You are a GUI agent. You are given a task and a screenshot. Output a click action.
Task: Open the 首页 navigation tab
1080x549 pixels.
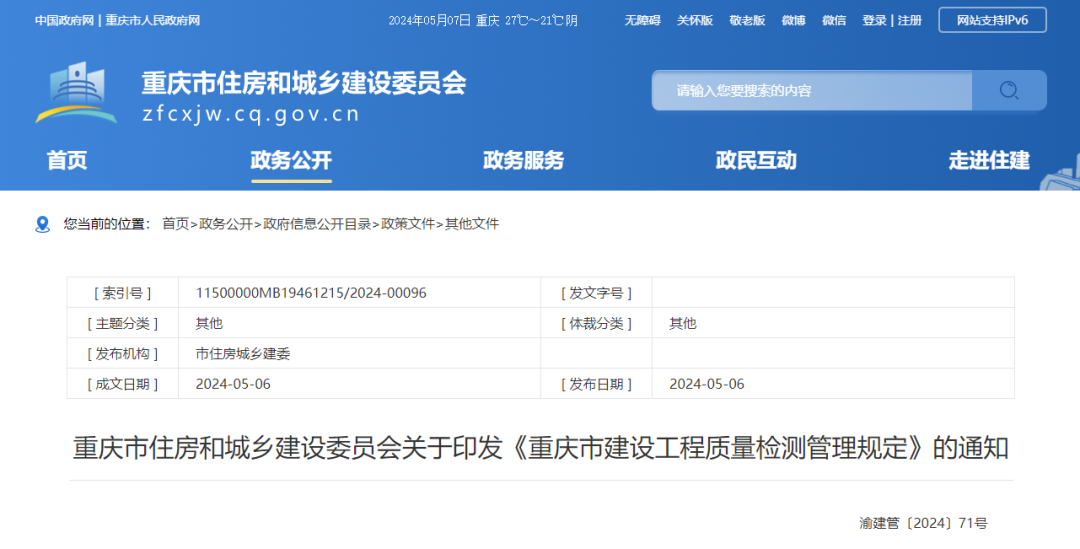click(67, 160)
